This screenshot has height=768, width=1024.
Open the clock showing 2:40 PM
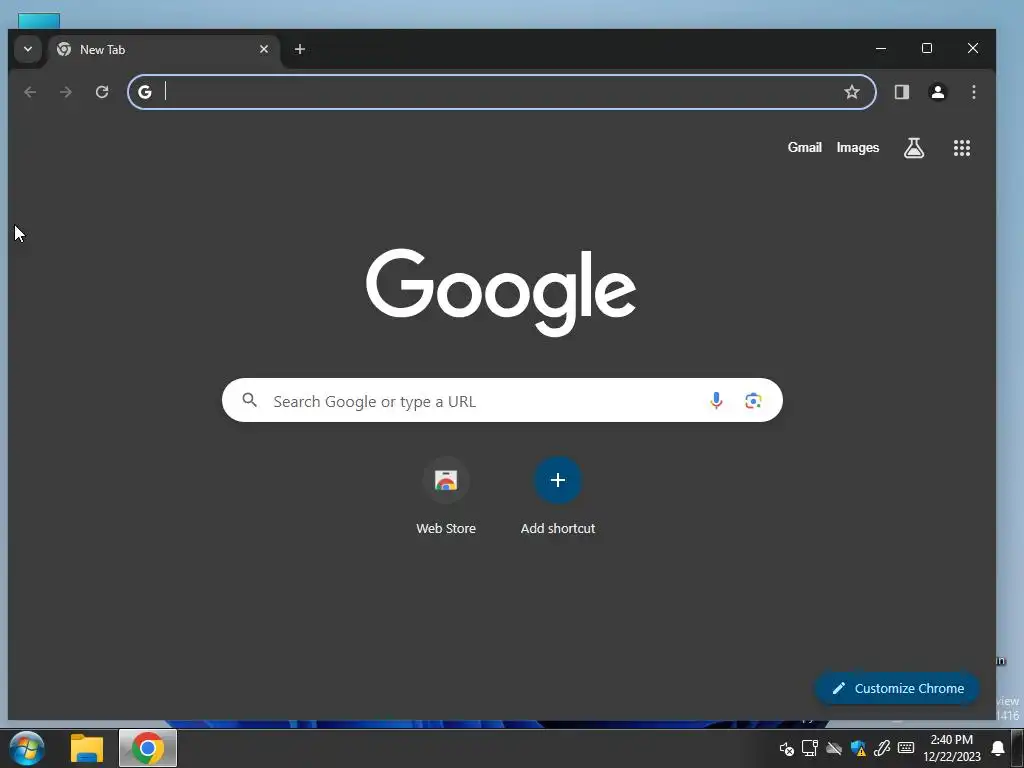click(952, 748)
